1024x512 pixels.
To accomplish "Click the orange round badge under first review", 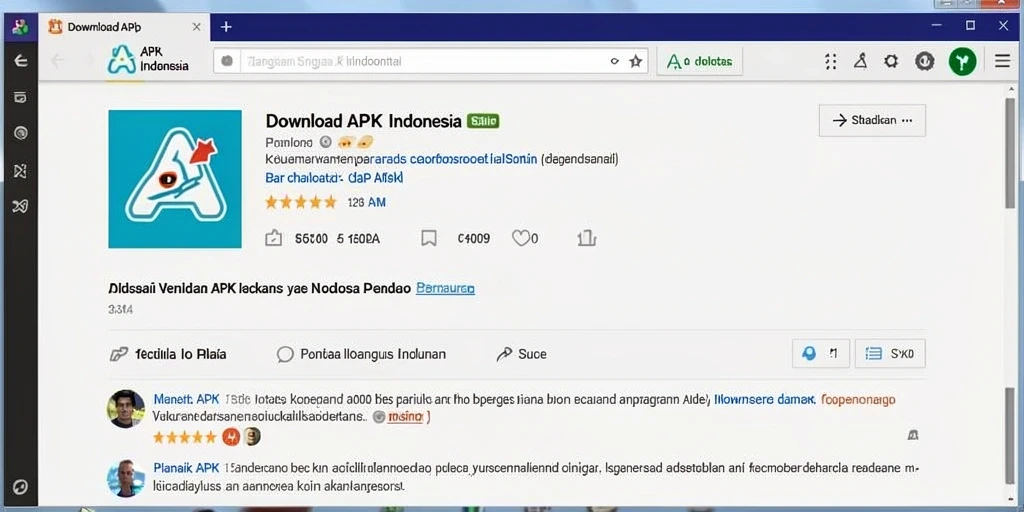I will [231, 437].
